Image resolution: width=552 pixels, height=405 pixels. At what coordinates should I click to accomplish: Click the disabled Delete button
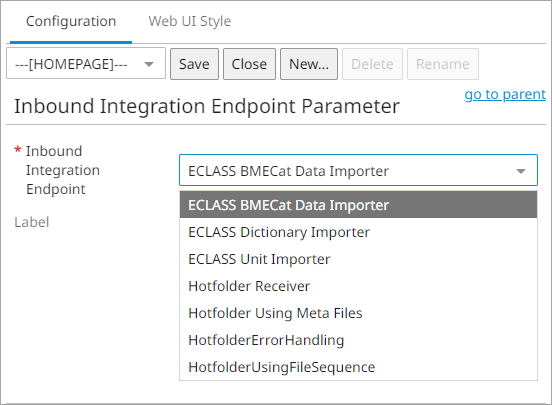pyautogui.click(x=372, y=64)
